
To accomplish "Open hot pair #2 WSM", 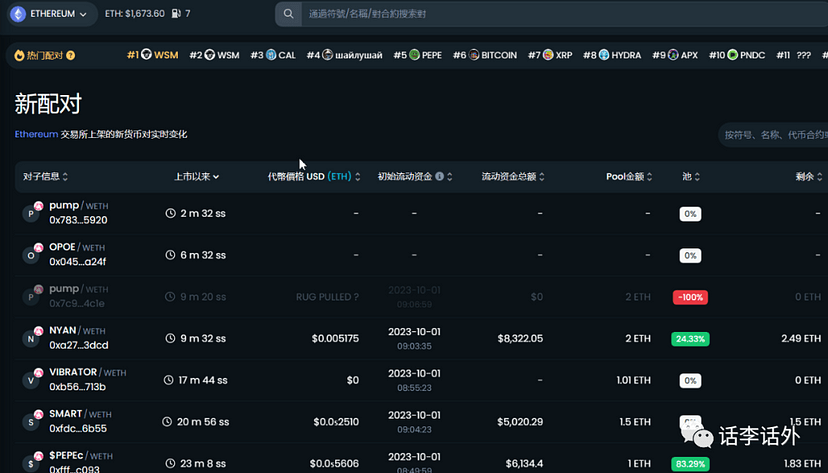I will (x=214, y=55).
